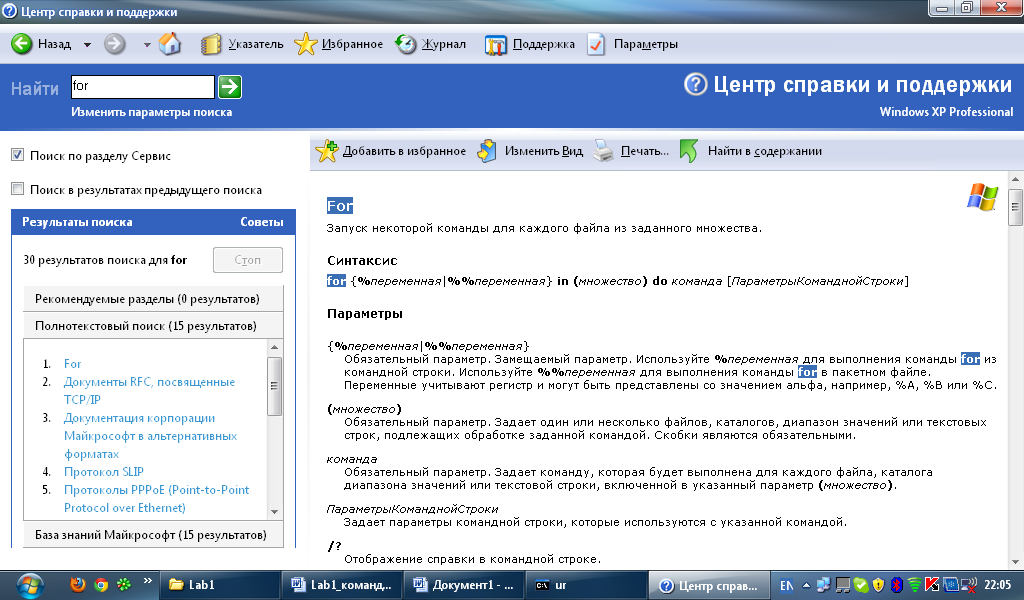
Task: Click the results list scrollbar thumb
Action: 274,386
